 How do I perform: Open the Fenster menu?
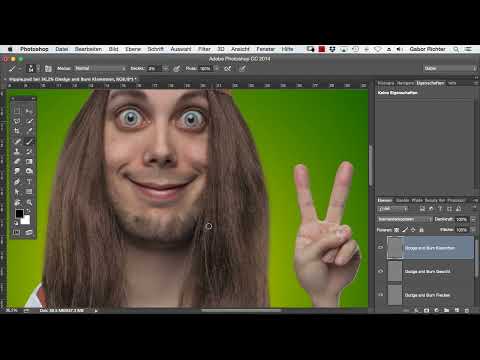(x=265, y=49)
